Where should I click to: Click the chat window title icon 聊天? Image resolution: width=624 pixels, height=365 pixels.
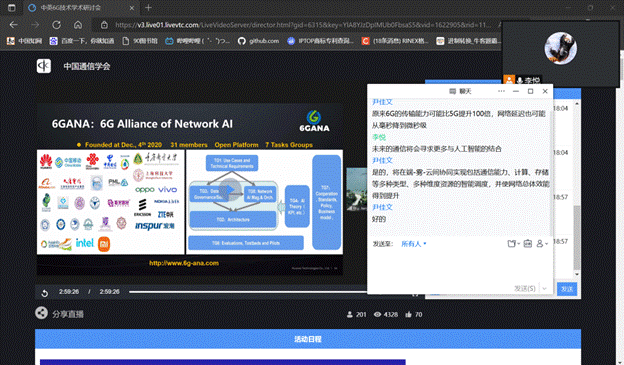pos(452,91)
